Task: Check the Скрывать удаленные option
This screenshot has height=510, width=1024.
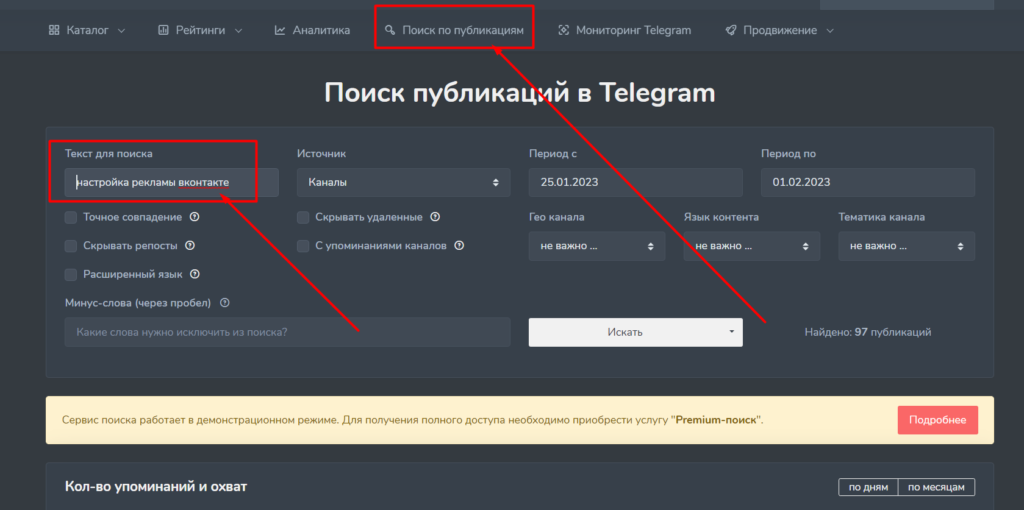Action: (x=303, y=217)
